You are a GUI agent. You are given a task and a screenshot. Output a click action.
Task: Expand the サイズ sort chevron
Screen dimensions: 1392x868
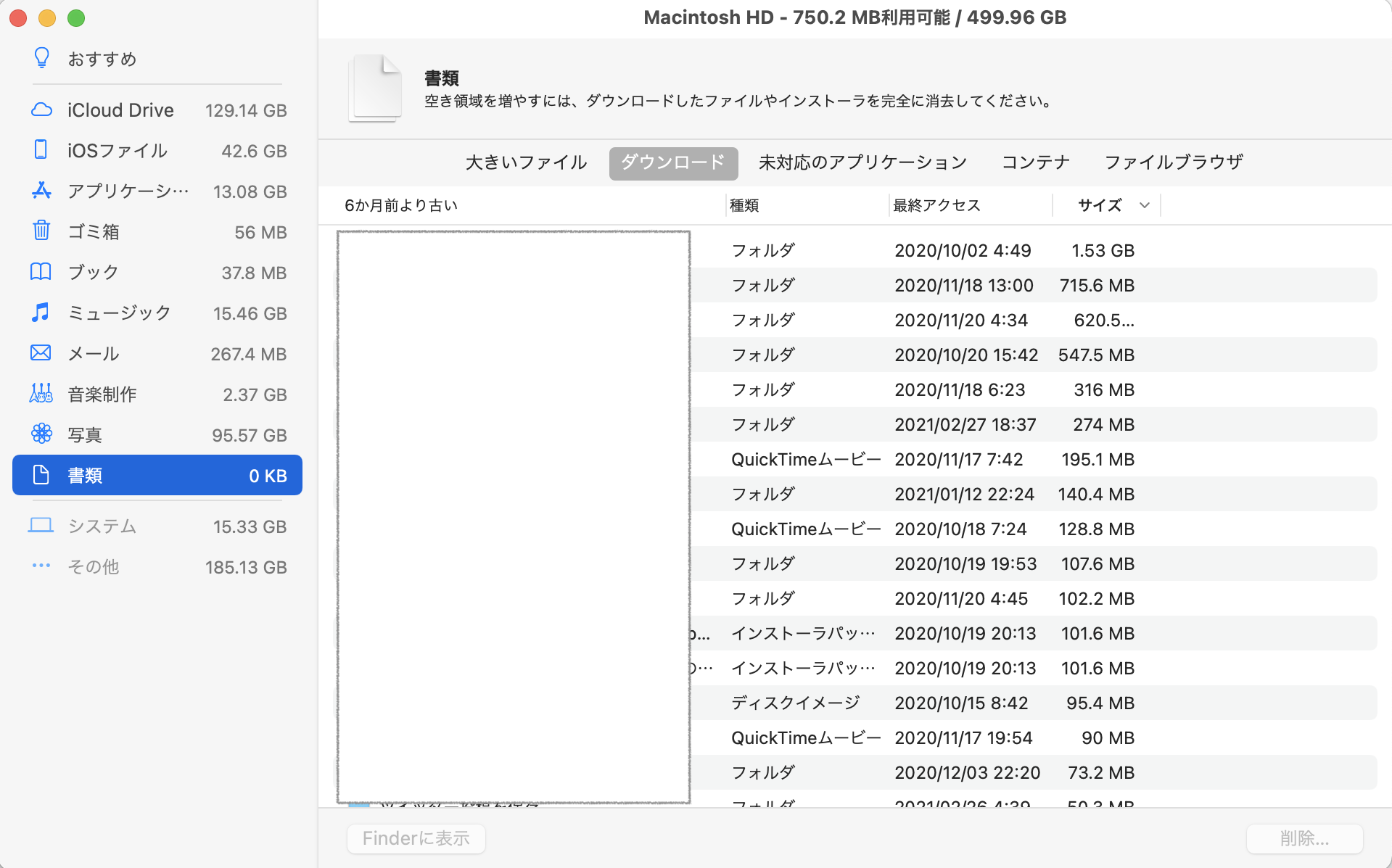1144,205
